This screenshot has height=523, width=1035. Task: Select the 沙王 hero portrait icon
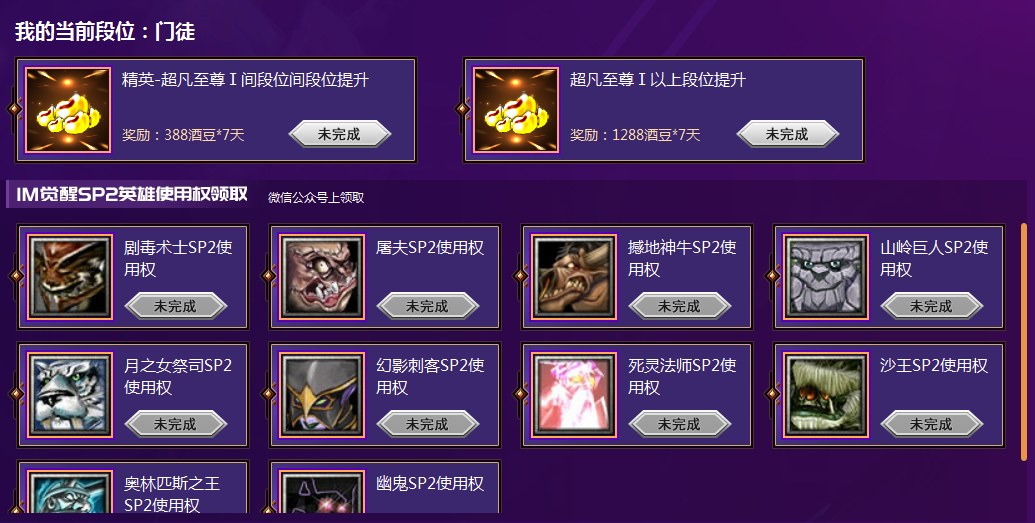coord(826,395)
